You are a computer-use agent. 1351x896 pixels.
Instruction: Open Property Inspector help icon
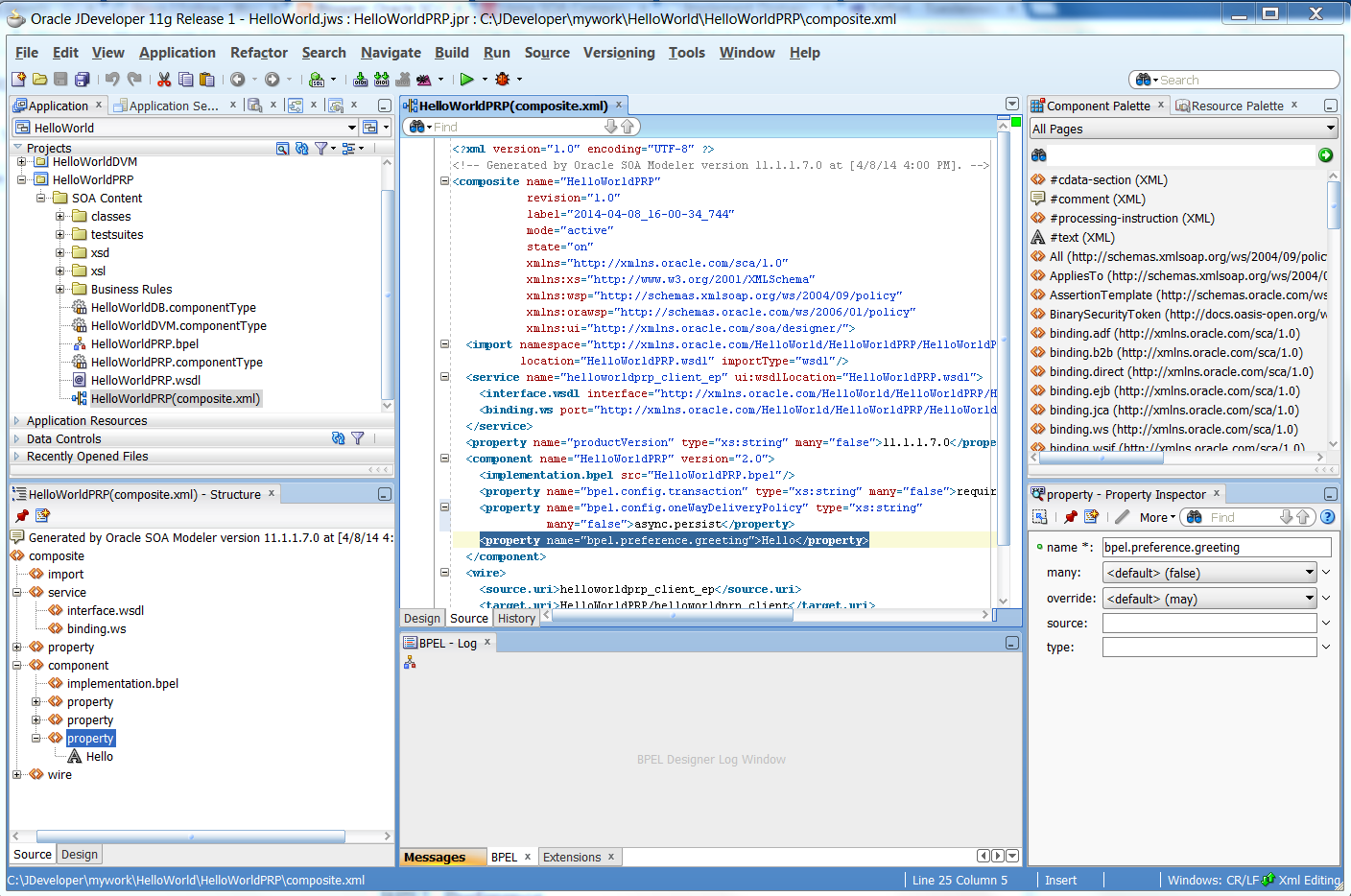(x=1328, y=517)
